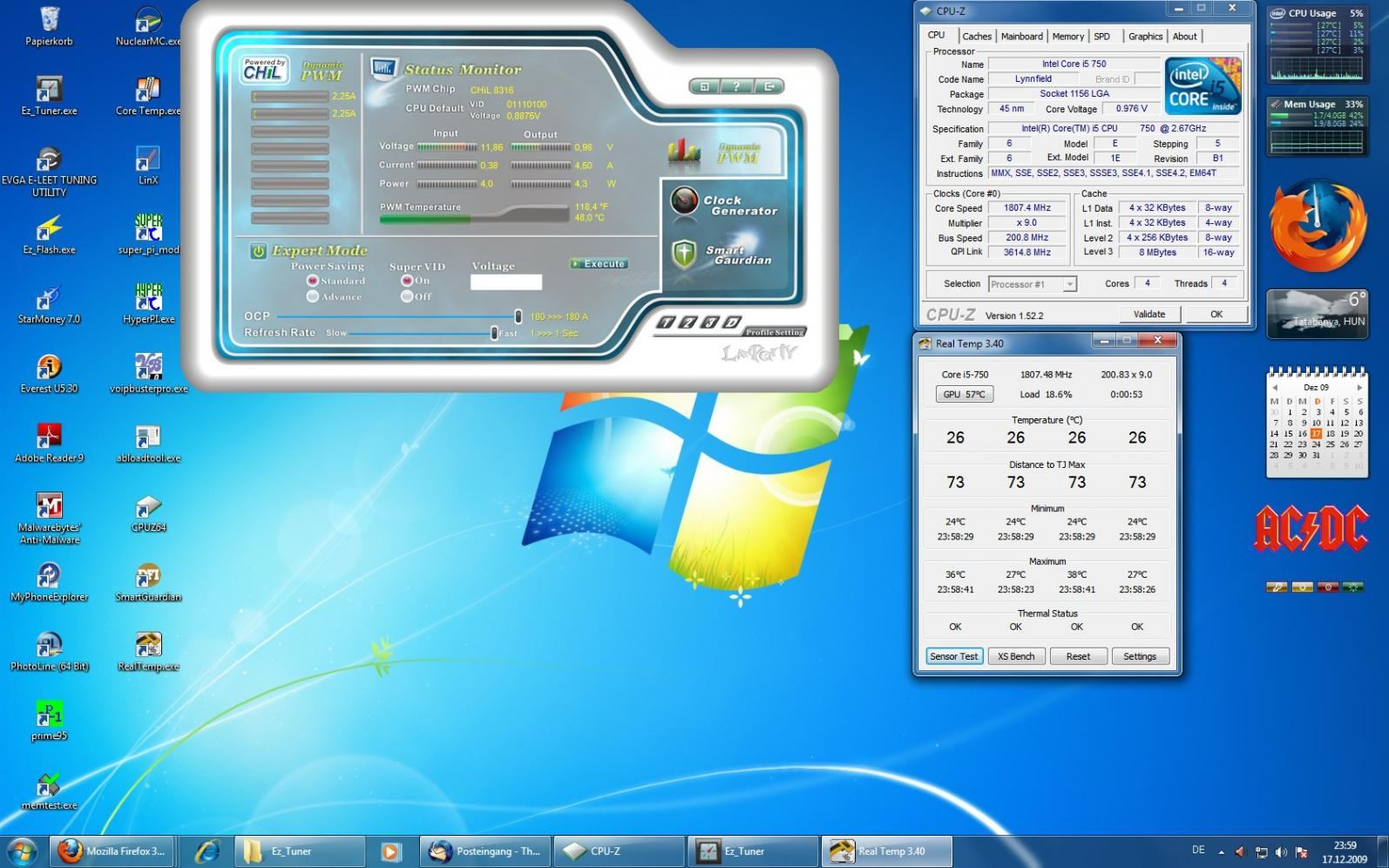
Task: Select the Malwarebytes' Anti-Malware icon
Action: click(49, 519)
